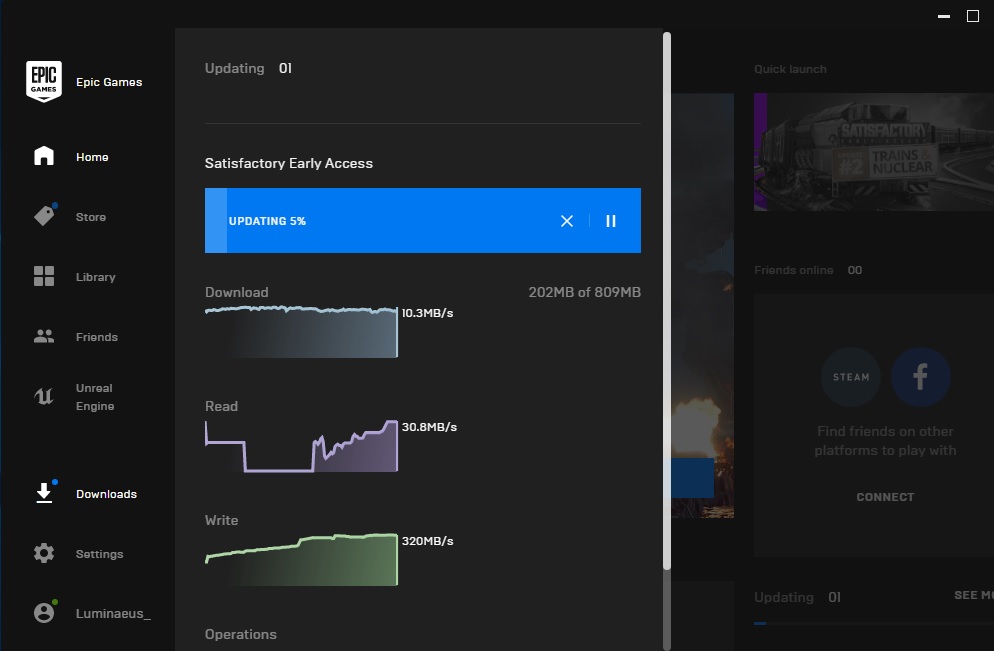Click the bottom-right Updating progress bar
This screenshot has width=994, height=651.
point(874,624)
